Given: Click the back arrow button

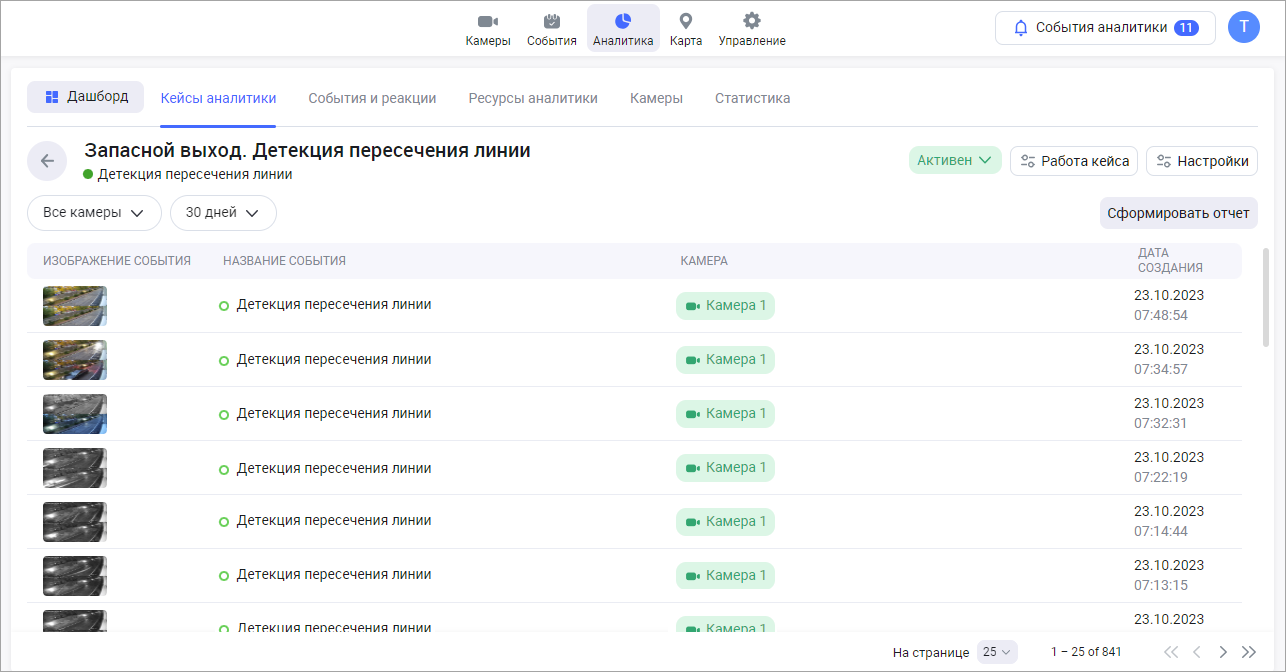Looking at the screenshot, I should pyautogui.click(x=47, y=161).
